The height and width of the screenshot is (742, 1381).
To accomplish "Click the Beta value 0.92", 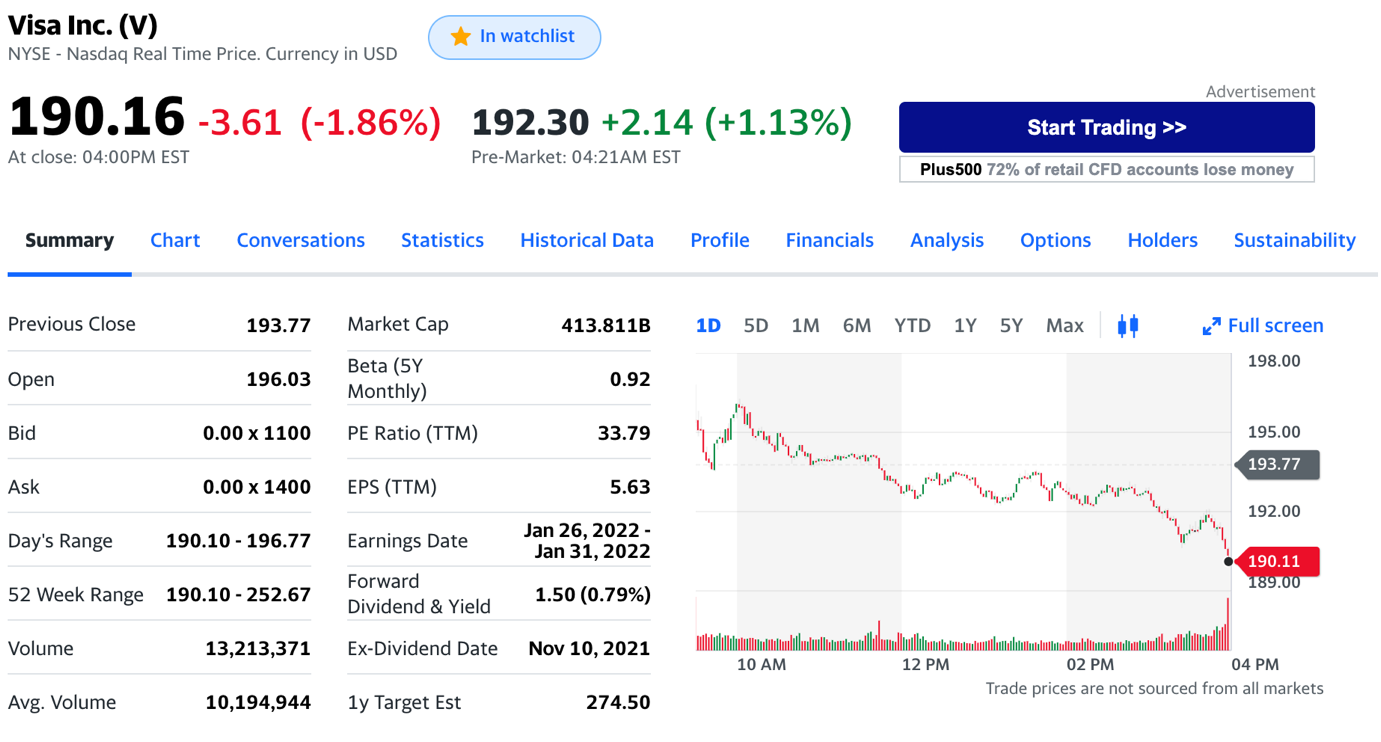I will [x=630, y=379].
